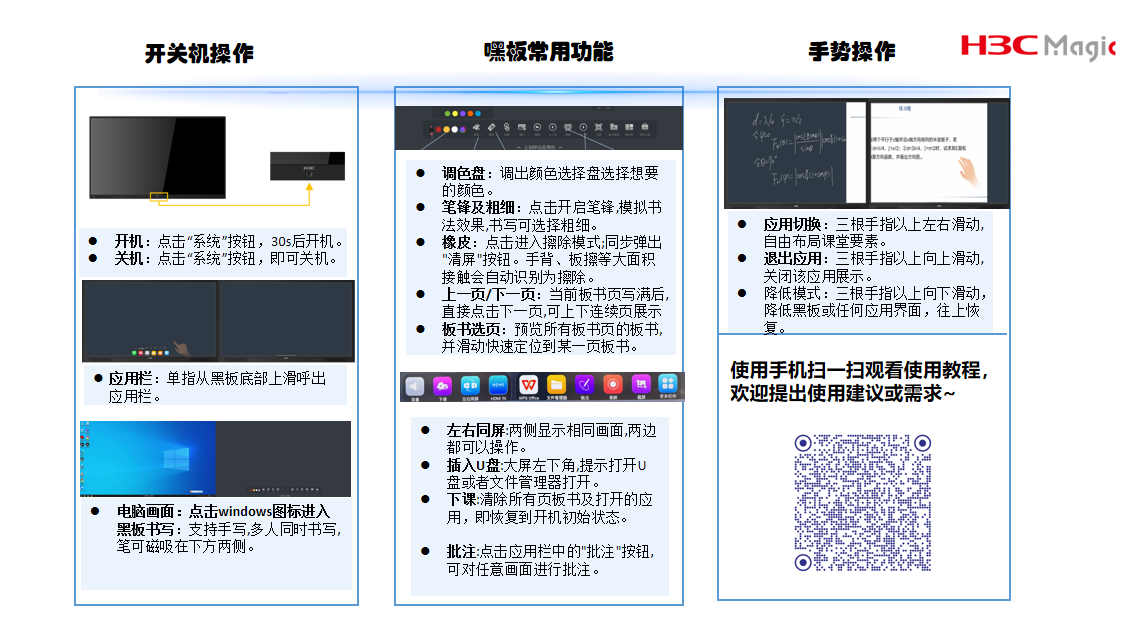Click the 应用栏 bullet text
1139x624 pixels.
click(217, 387)
